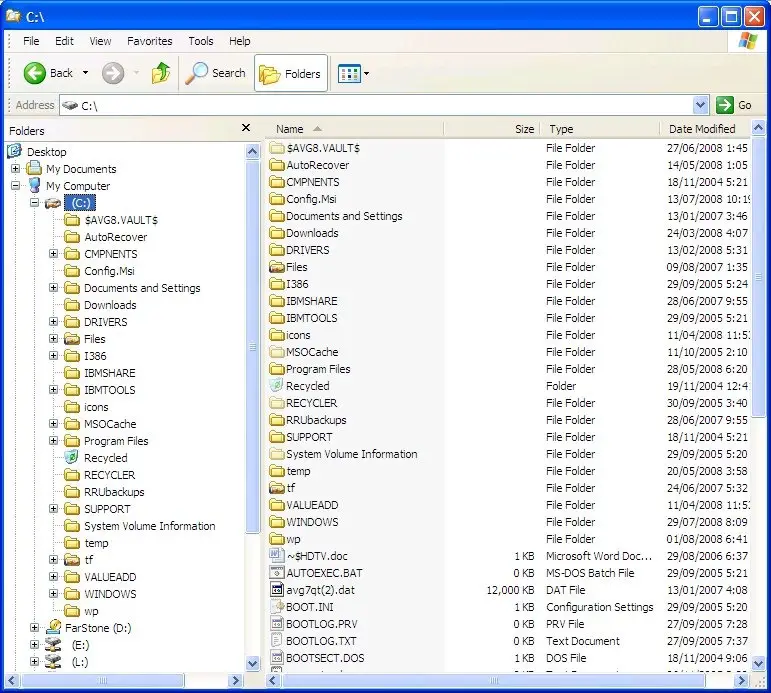Open the View menu

tap(100, 41)
